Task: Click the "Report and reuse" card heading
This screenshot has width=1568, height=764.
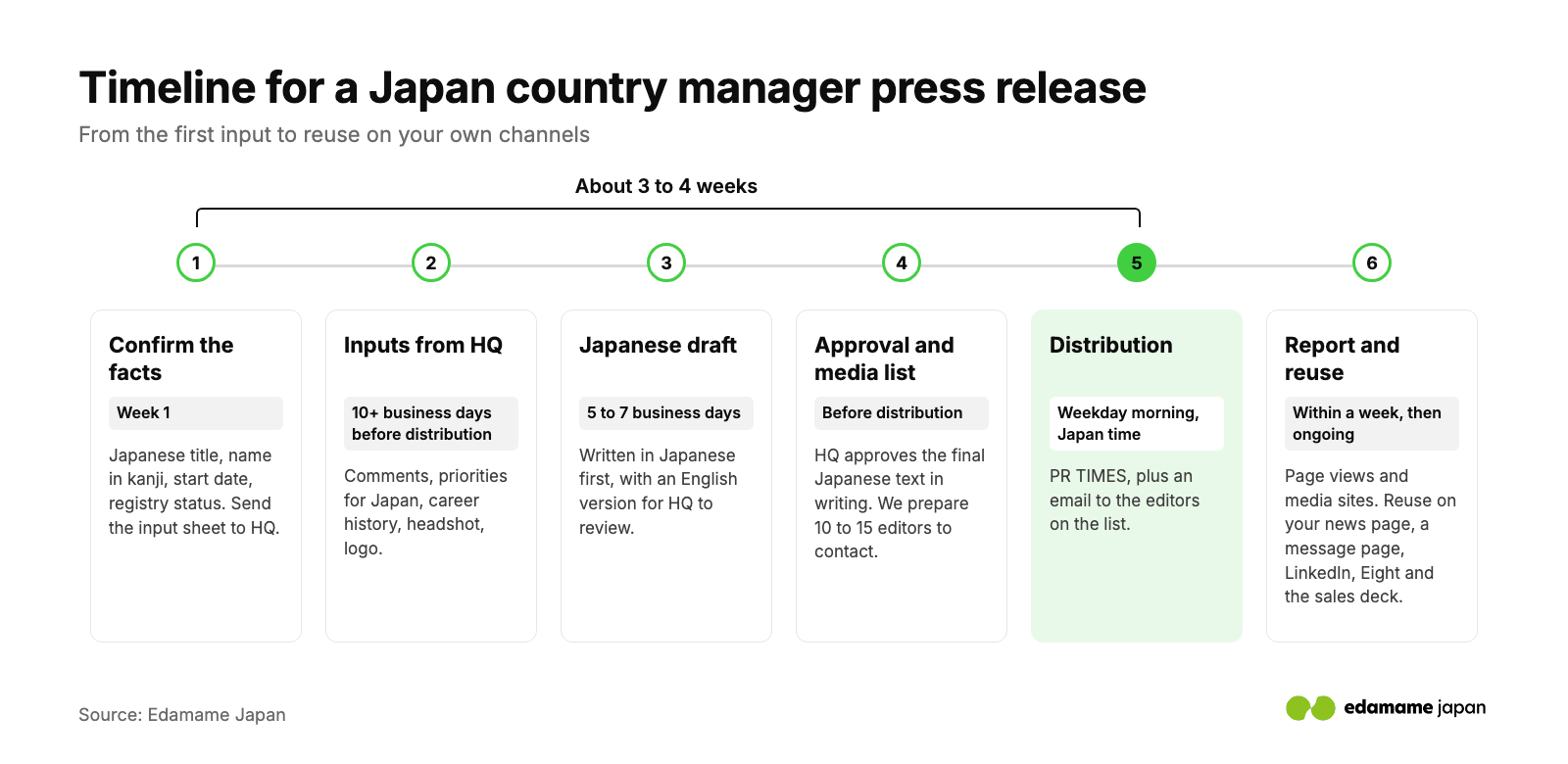Action: click(x=1343, y=358)
